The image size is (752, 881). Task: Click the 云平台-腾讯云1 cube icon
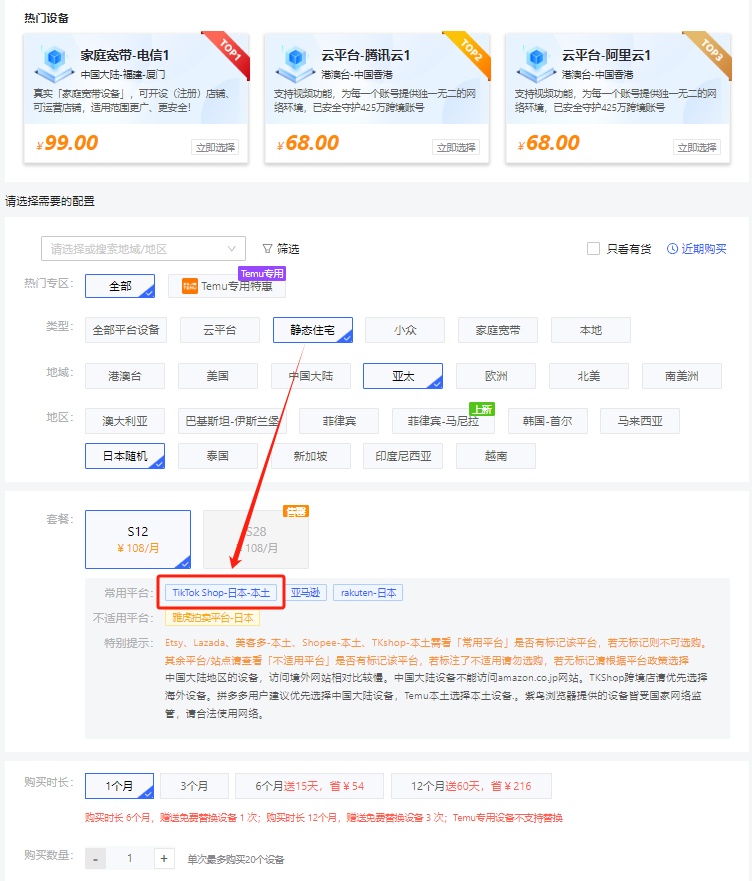pos(295,63)
